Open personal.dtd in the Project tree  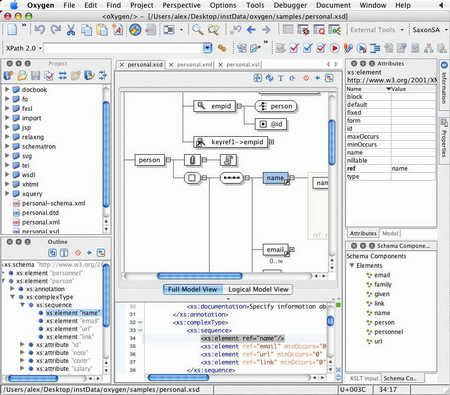[40, 213]
